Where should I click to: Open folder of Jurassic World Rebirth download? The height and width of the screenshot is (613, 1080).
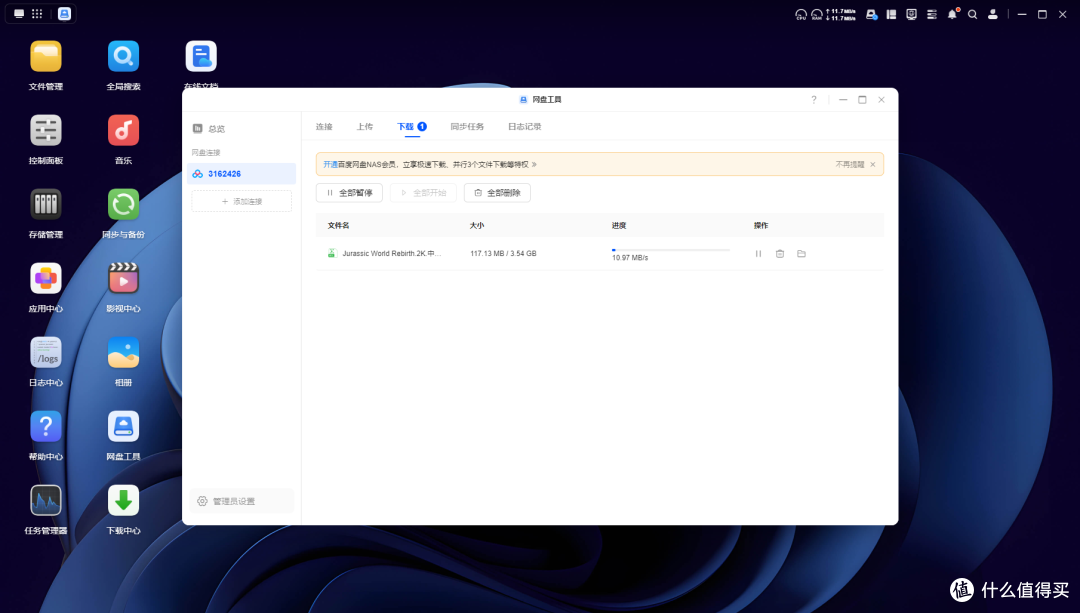(801, 253)
